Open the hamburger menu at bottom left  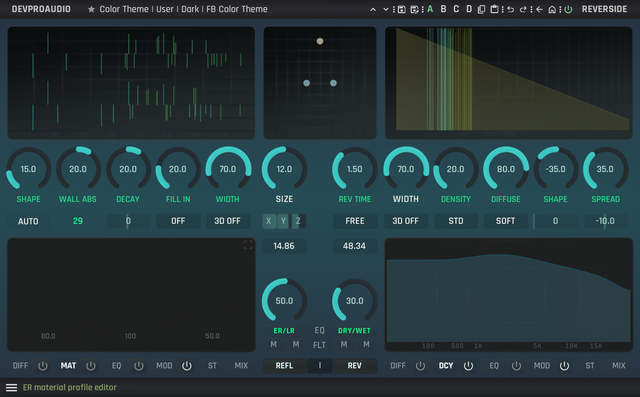point(11,387)
